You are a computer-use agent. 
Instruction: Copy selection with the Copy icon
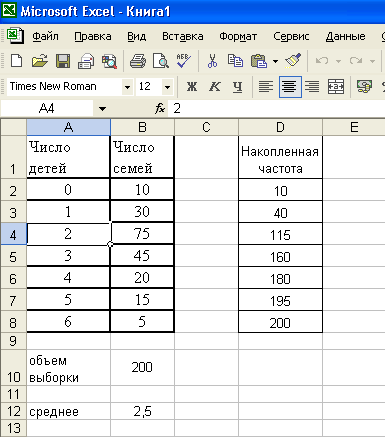click(235, 61)
